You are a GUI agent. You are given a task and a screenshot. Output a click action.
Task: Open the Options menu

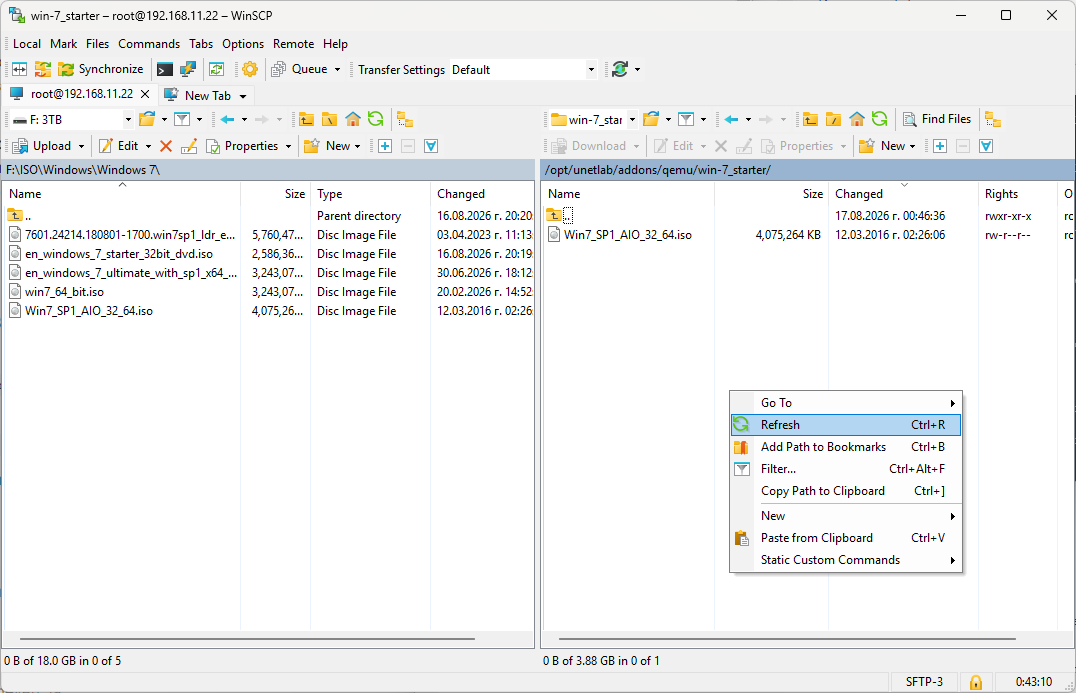[x=243, y=44]
